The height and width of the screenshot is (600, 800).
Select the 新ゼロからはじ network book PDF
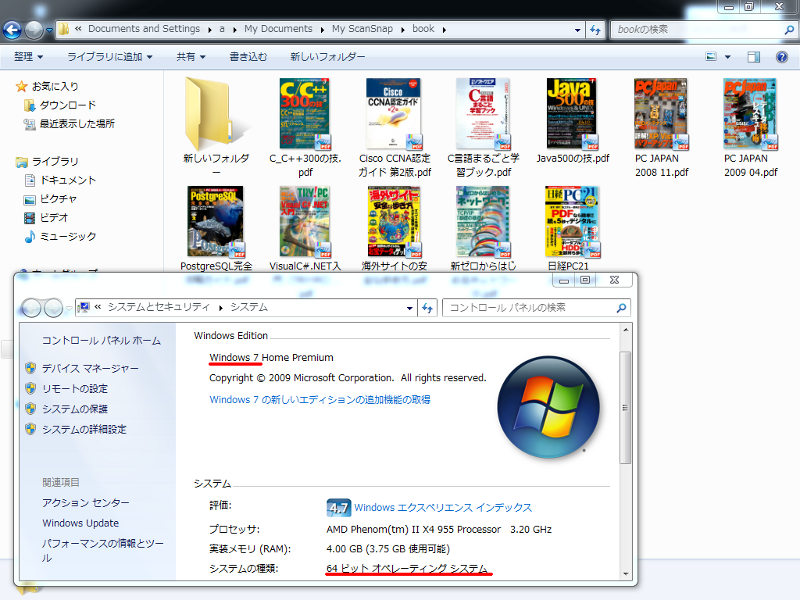click(x=483, y=221)
